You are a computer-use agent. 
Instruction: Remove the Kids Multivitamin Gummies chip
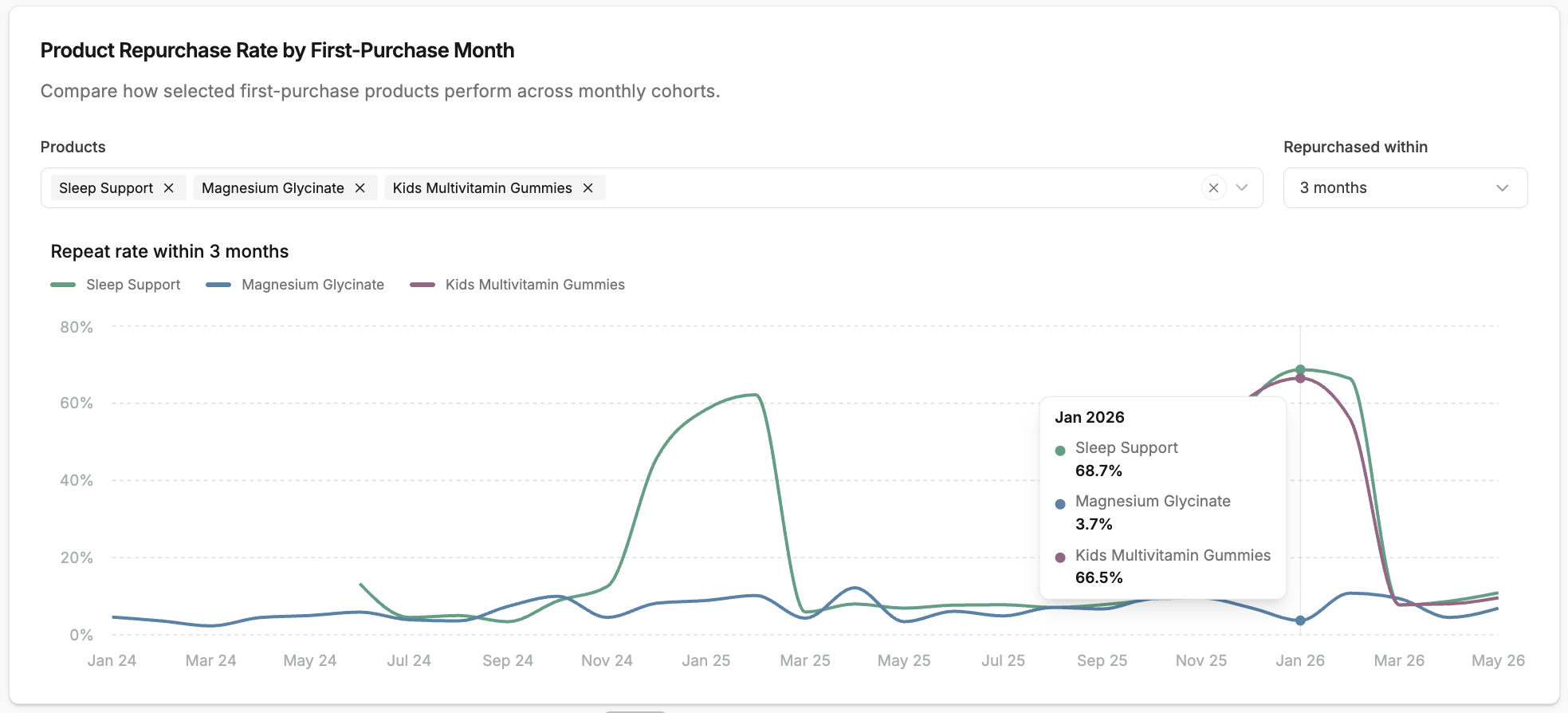click(x=588, y=188)
